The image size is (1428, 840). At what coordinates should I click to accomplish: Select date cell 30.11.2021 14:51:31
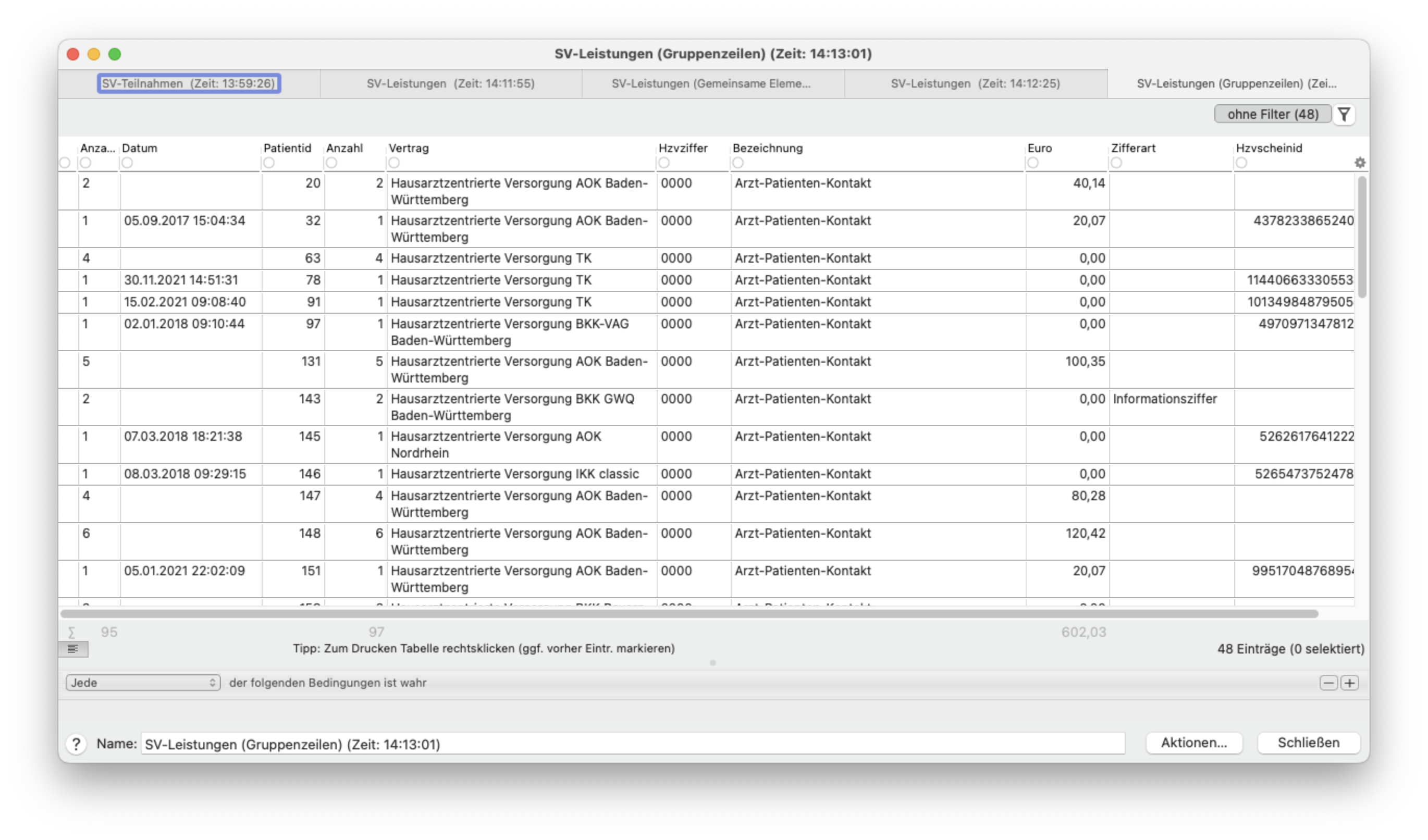pos(181,280)
